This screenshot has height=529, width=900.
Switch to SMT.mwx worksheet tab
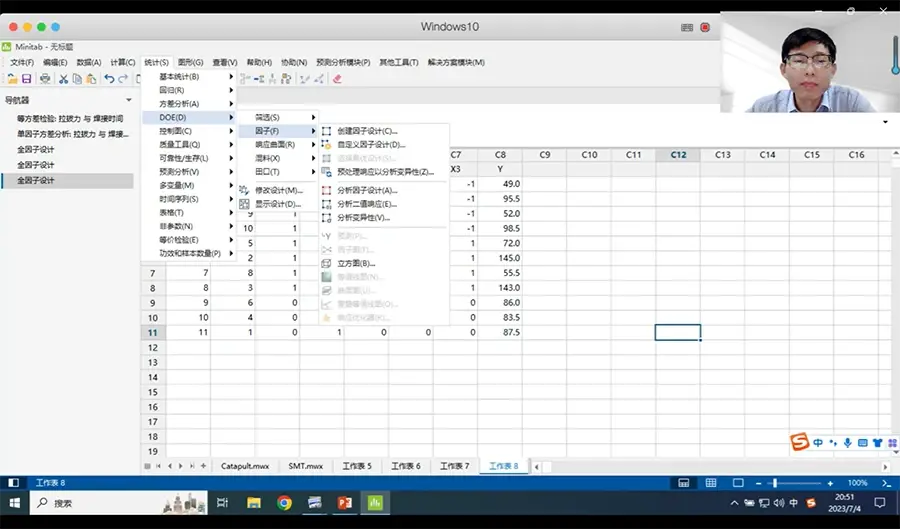pyautogui.click(x=306, y=466)
